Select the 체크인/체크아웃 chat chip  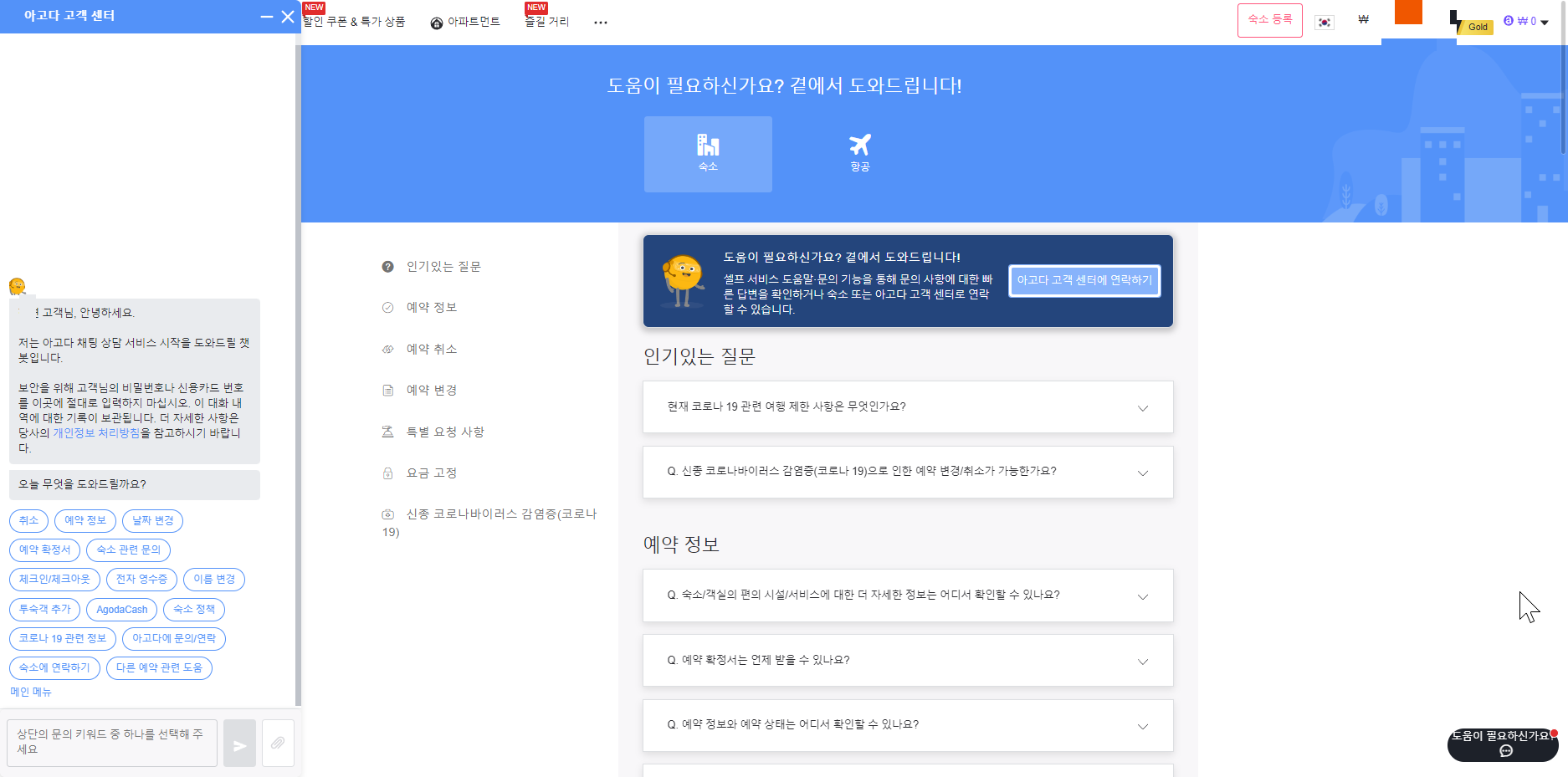point(54,580)
